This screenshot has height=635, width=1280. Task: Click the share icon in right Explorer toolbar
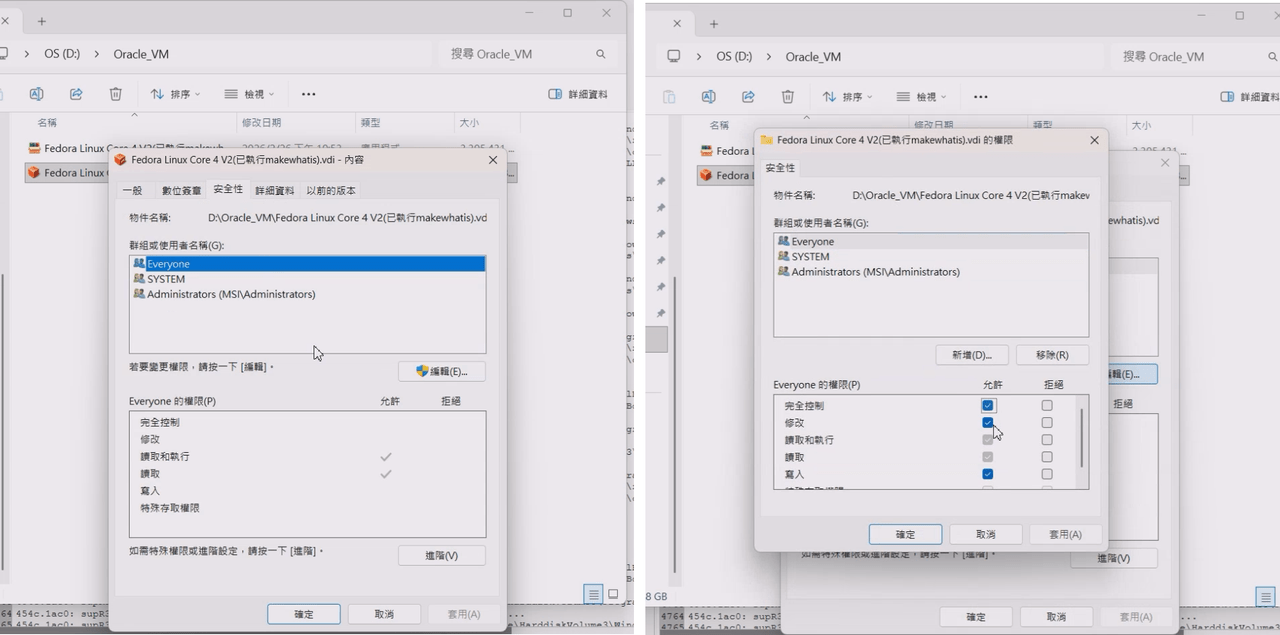click(x=748, y=97)
